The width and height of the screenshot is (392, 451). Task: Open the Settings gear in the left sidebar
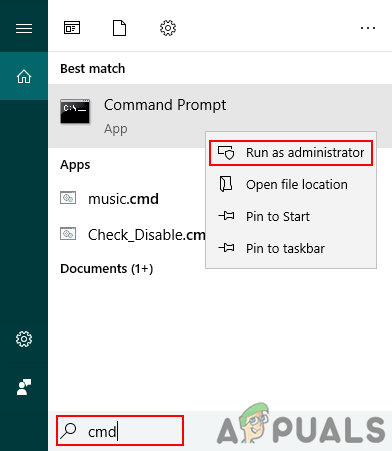click(x=24, y=339)
